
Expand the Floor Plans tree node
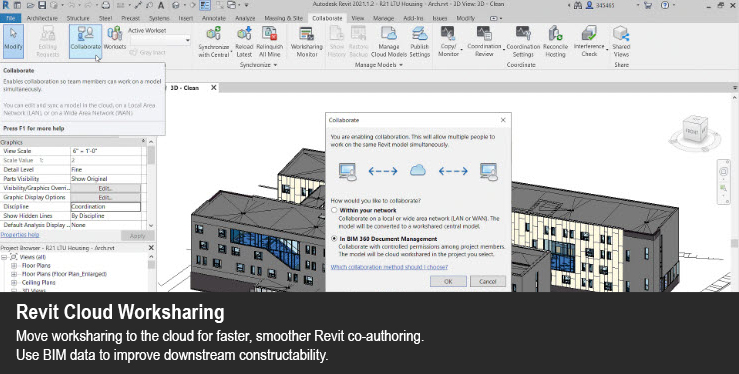point(14,266)
